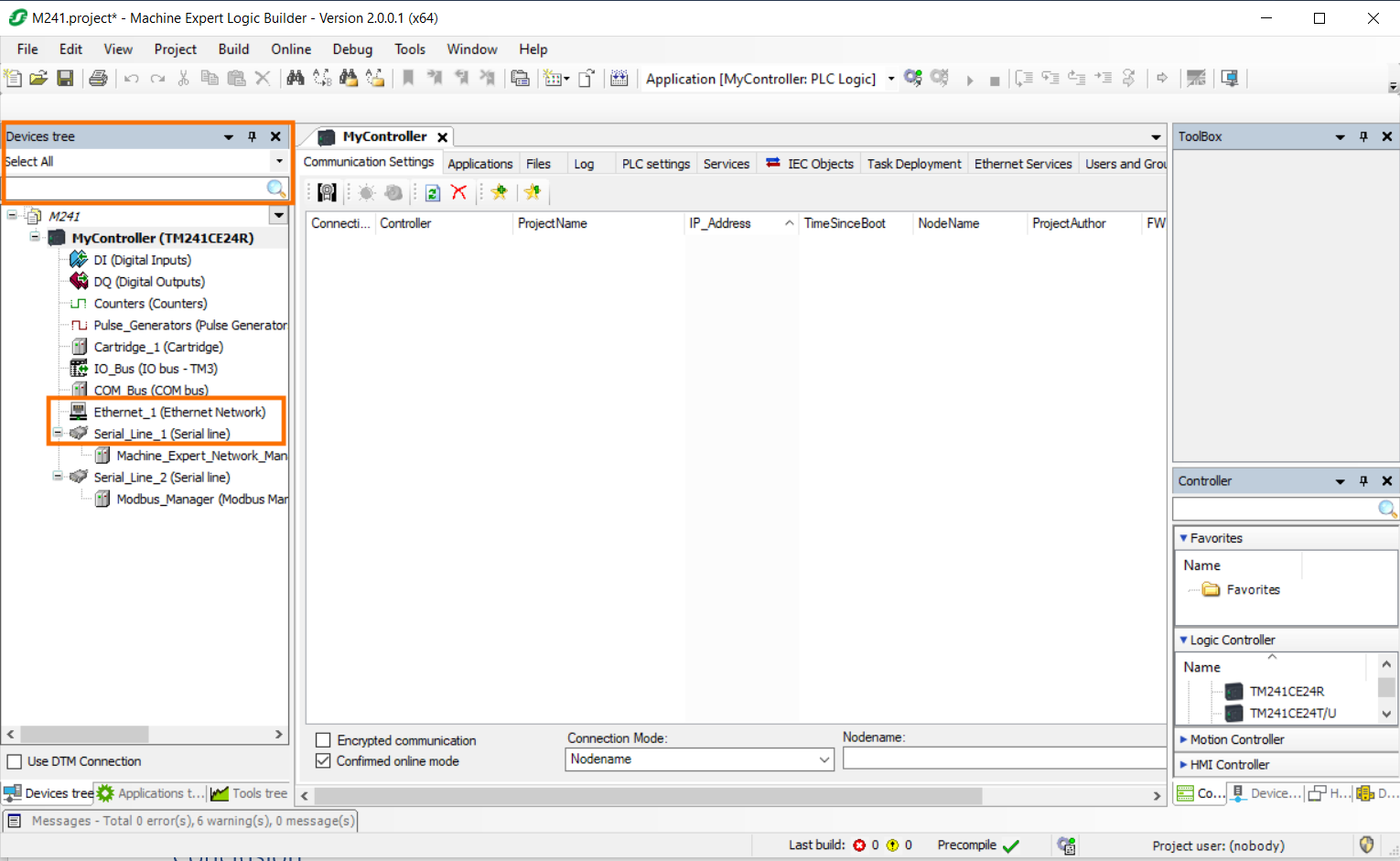
Task: Tick the Use DTM Connection checkbox
Action: tap(15, 761)
